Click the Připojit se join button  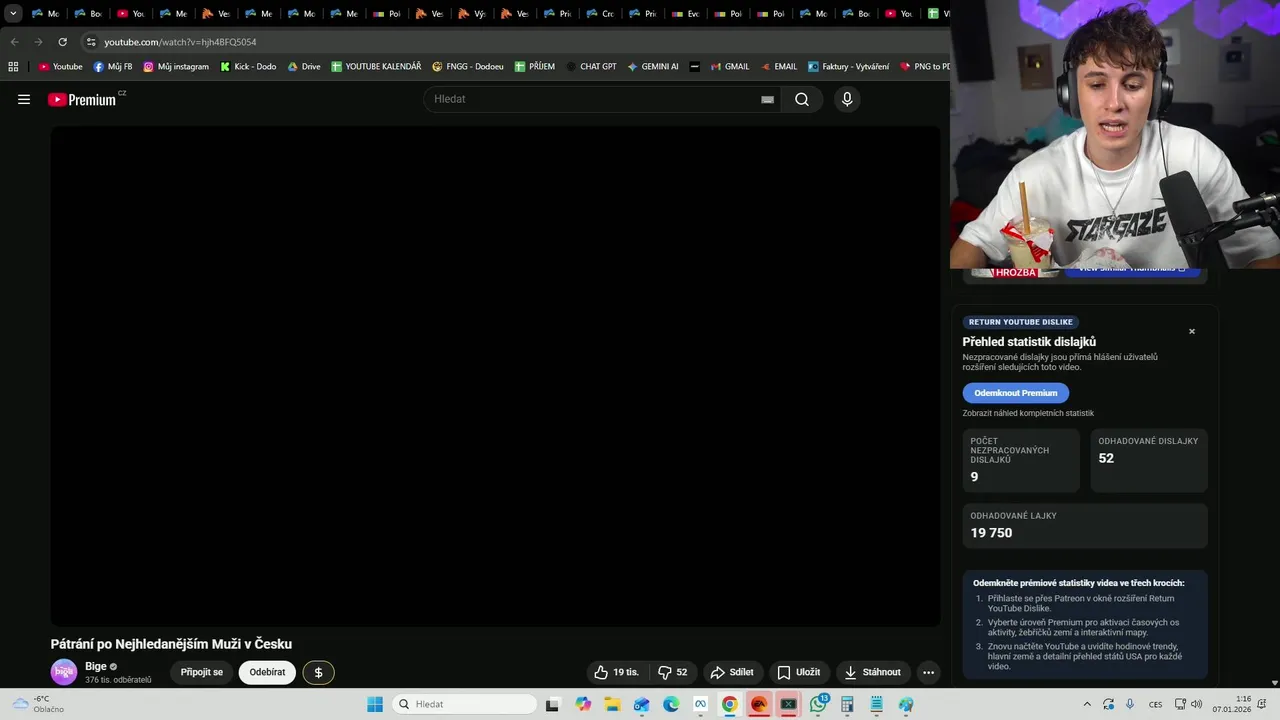(202, 672)
